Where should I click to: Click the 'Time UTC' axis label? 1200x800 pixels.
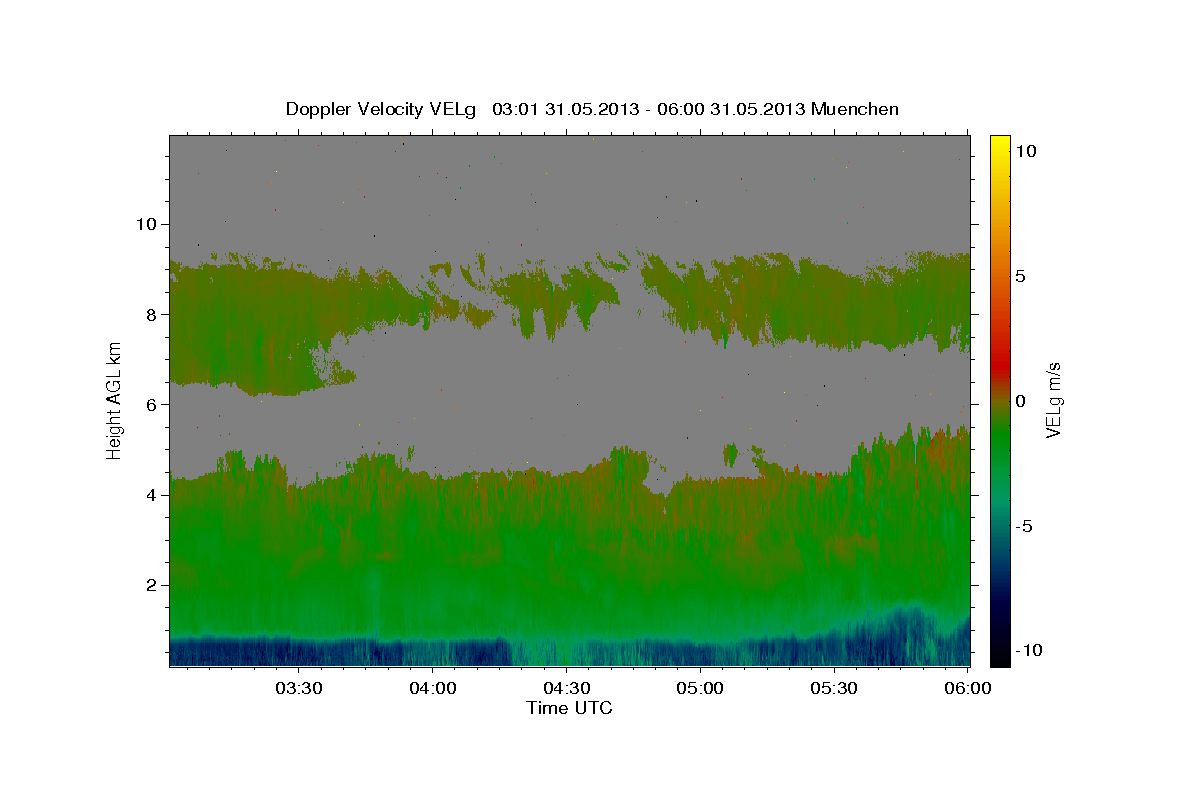click(x=569, y=708)
